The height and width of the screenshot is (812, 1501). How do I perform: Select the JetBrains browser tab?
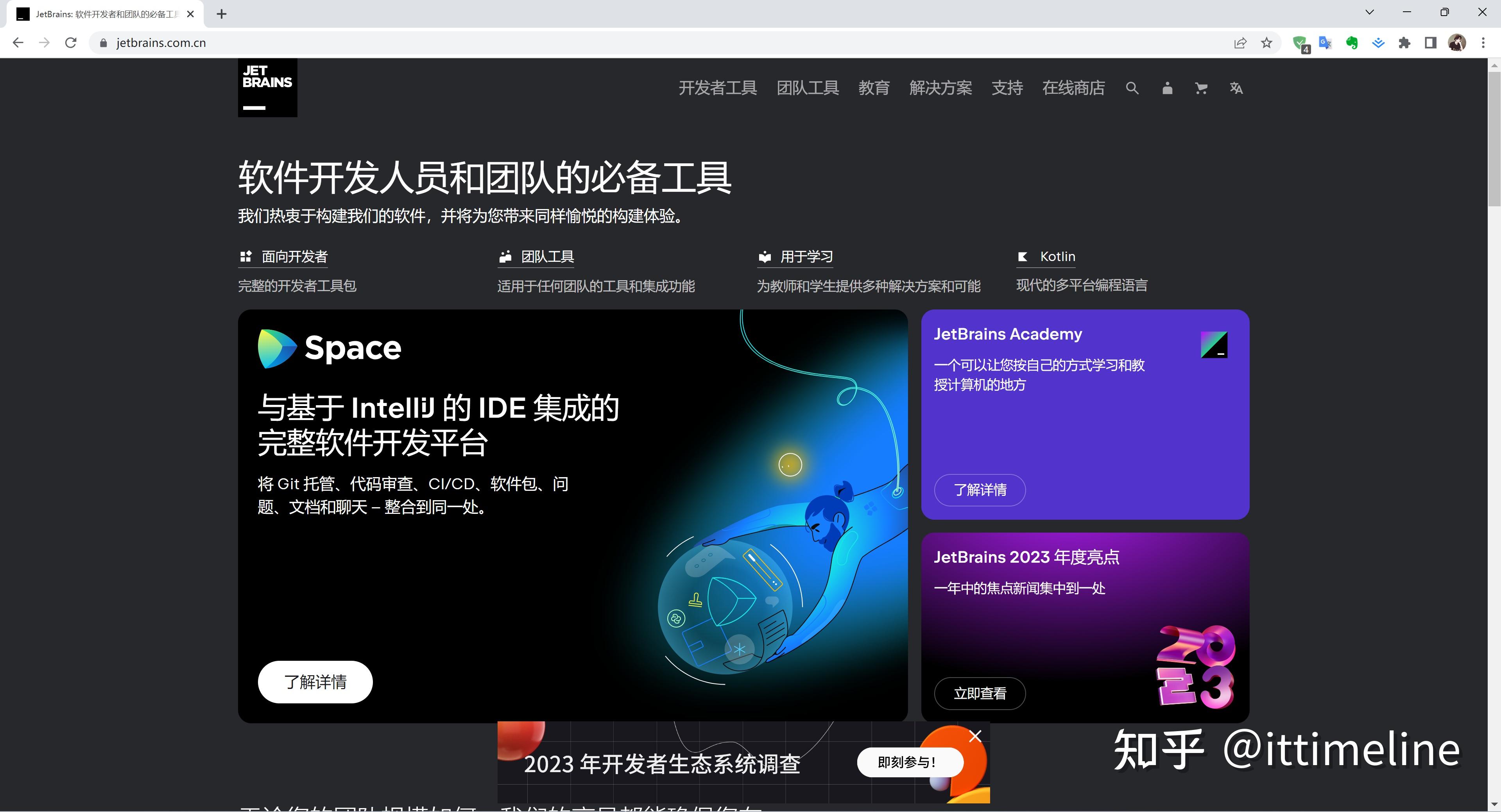[x=105, y=14]
